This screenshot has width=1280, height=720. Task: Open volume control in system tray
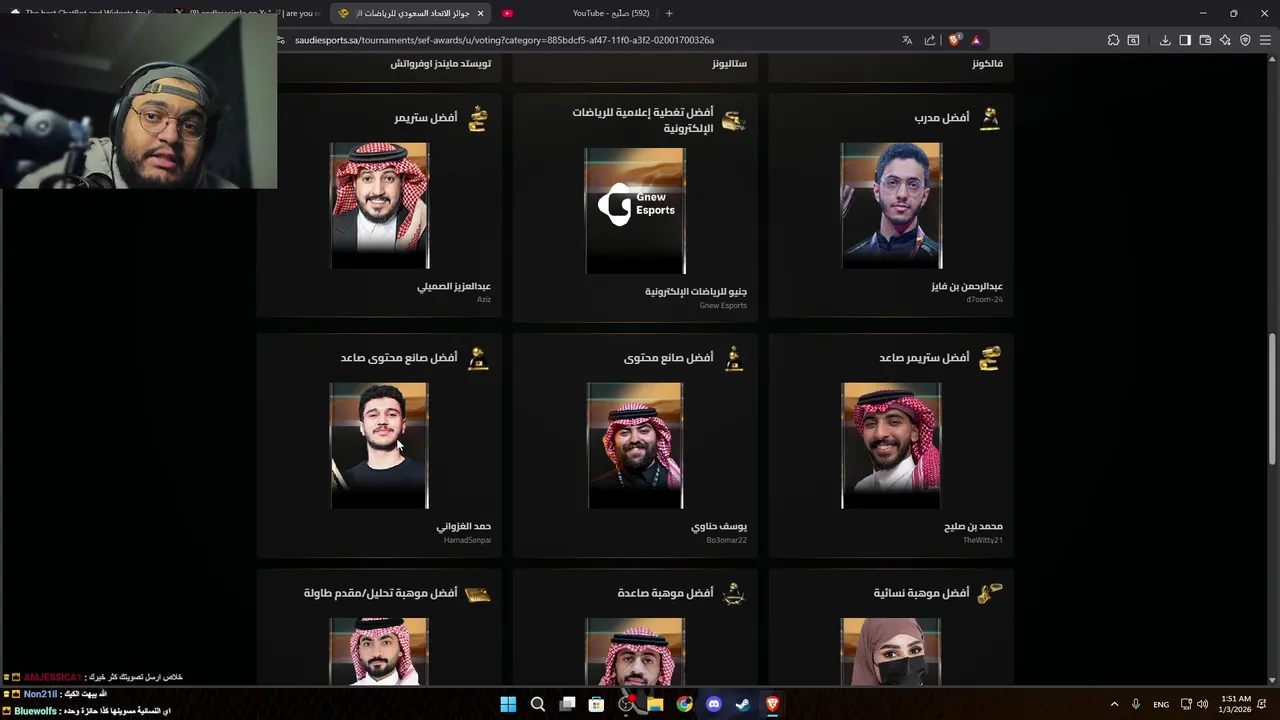click(1202, 704)
